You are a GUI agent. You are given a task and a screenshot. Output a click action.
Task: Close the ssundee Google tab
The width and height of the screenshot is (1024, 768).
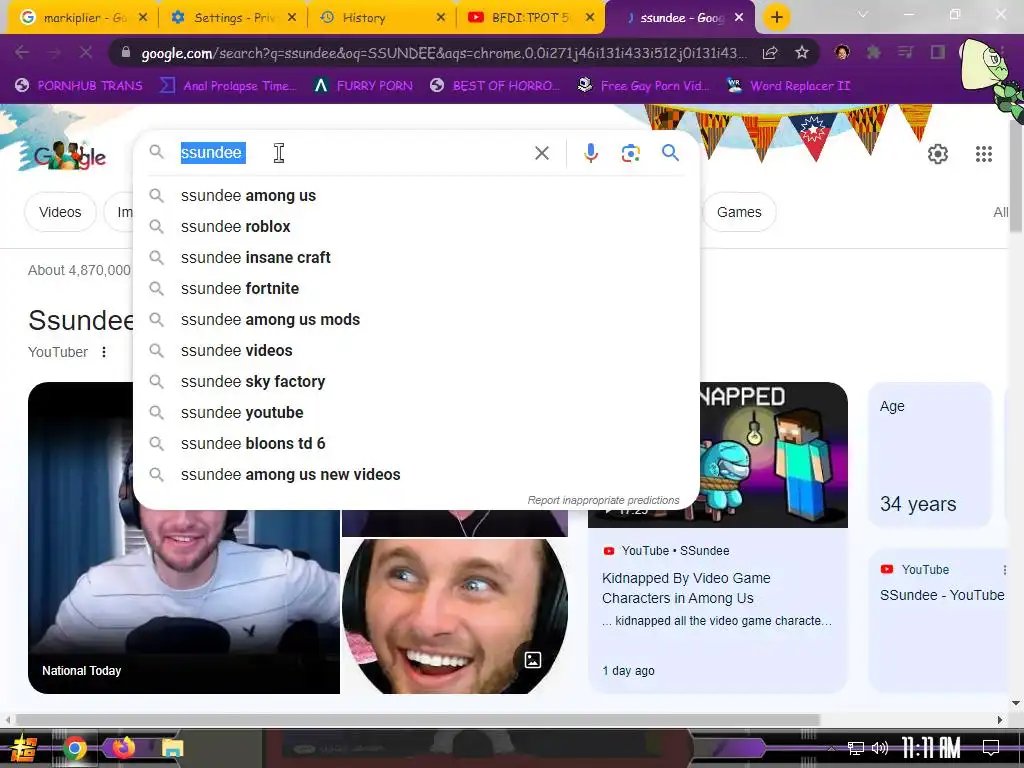[x=739, y=18]
